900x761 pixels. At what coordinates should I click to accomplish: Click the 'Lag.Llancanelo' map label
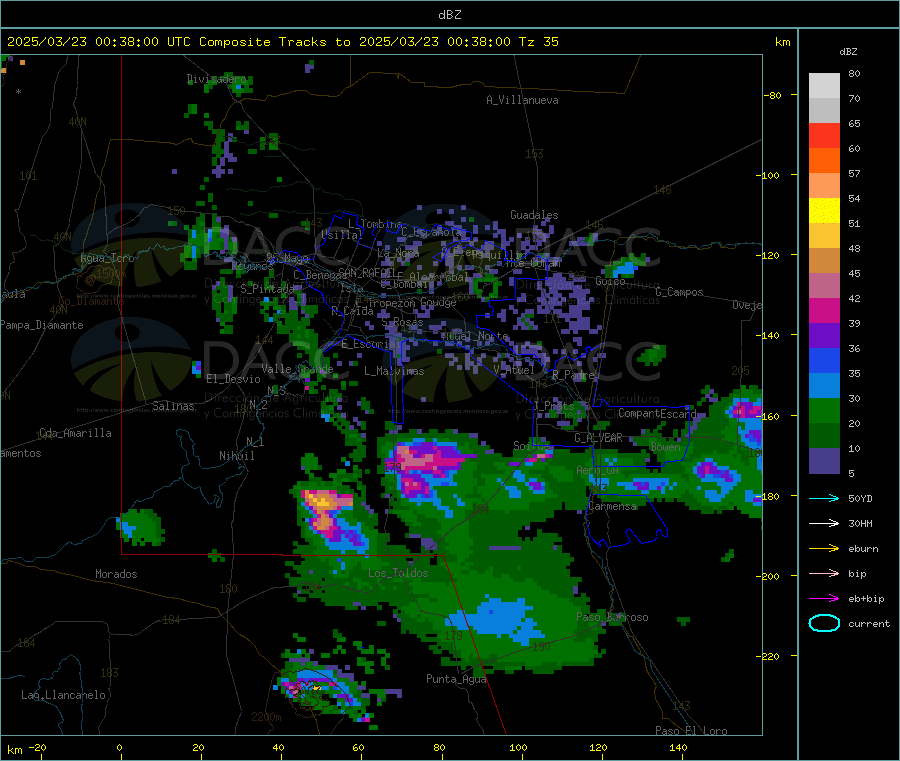coord(63,695)
